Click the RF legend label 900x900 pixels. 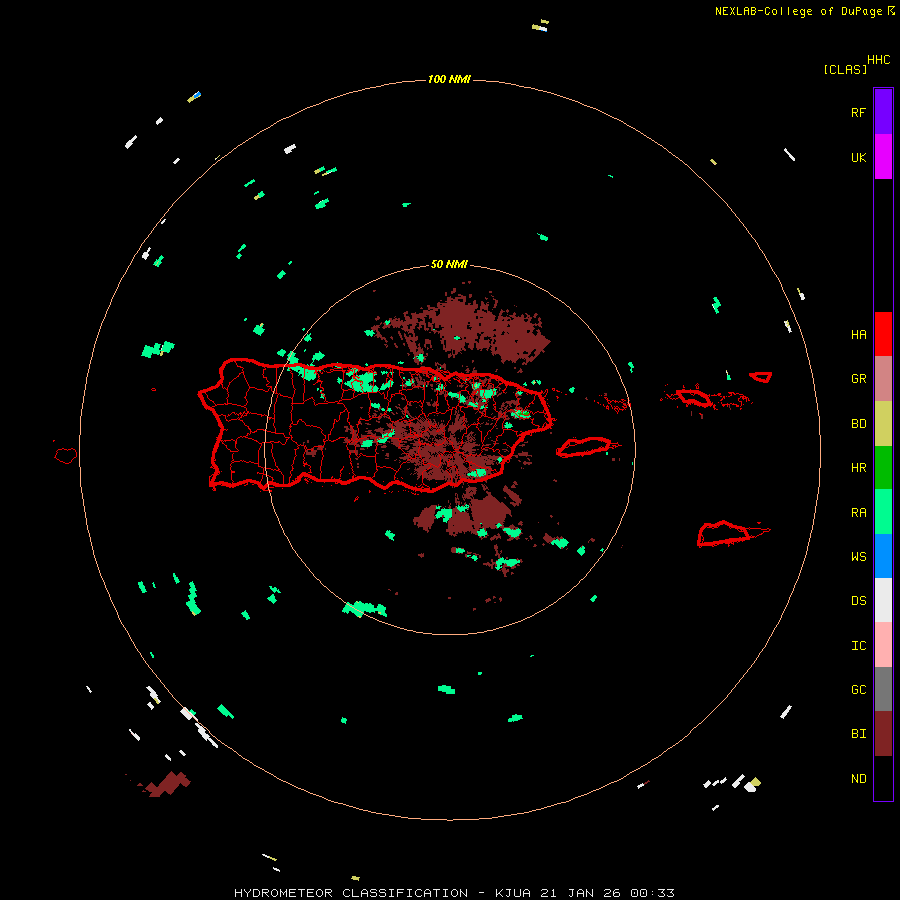858,112
